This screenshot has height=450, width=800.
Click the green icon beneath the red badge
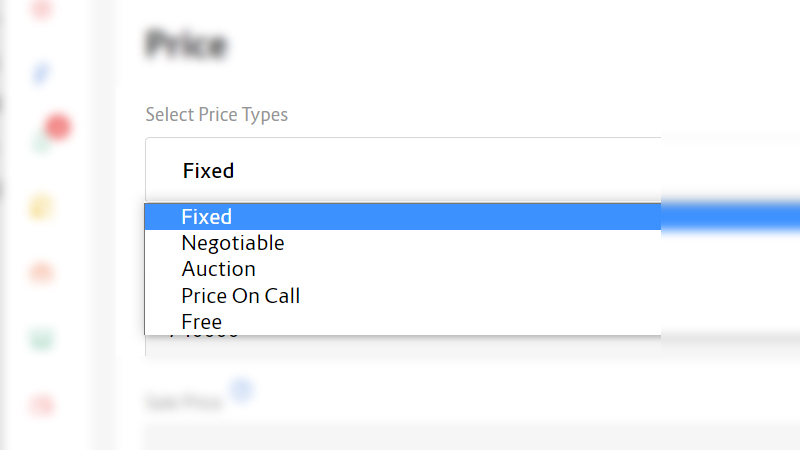pos(41,144)
